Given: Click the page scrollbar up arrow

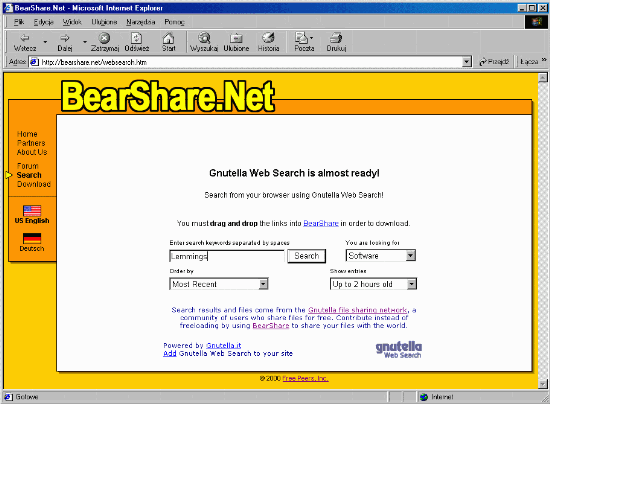Looking at the screenshot, I should (x=542, y=78).
